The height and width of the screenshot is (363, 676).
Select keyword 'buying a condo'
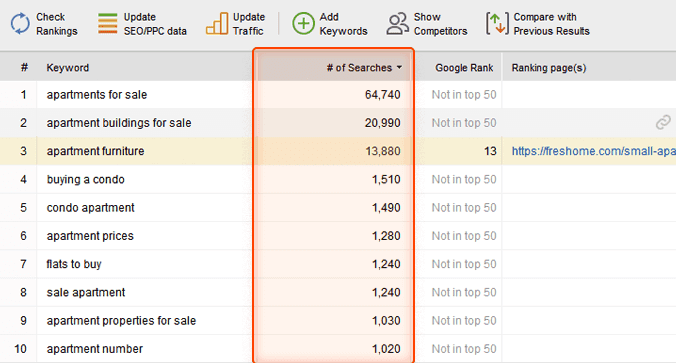tap(85, 179)
